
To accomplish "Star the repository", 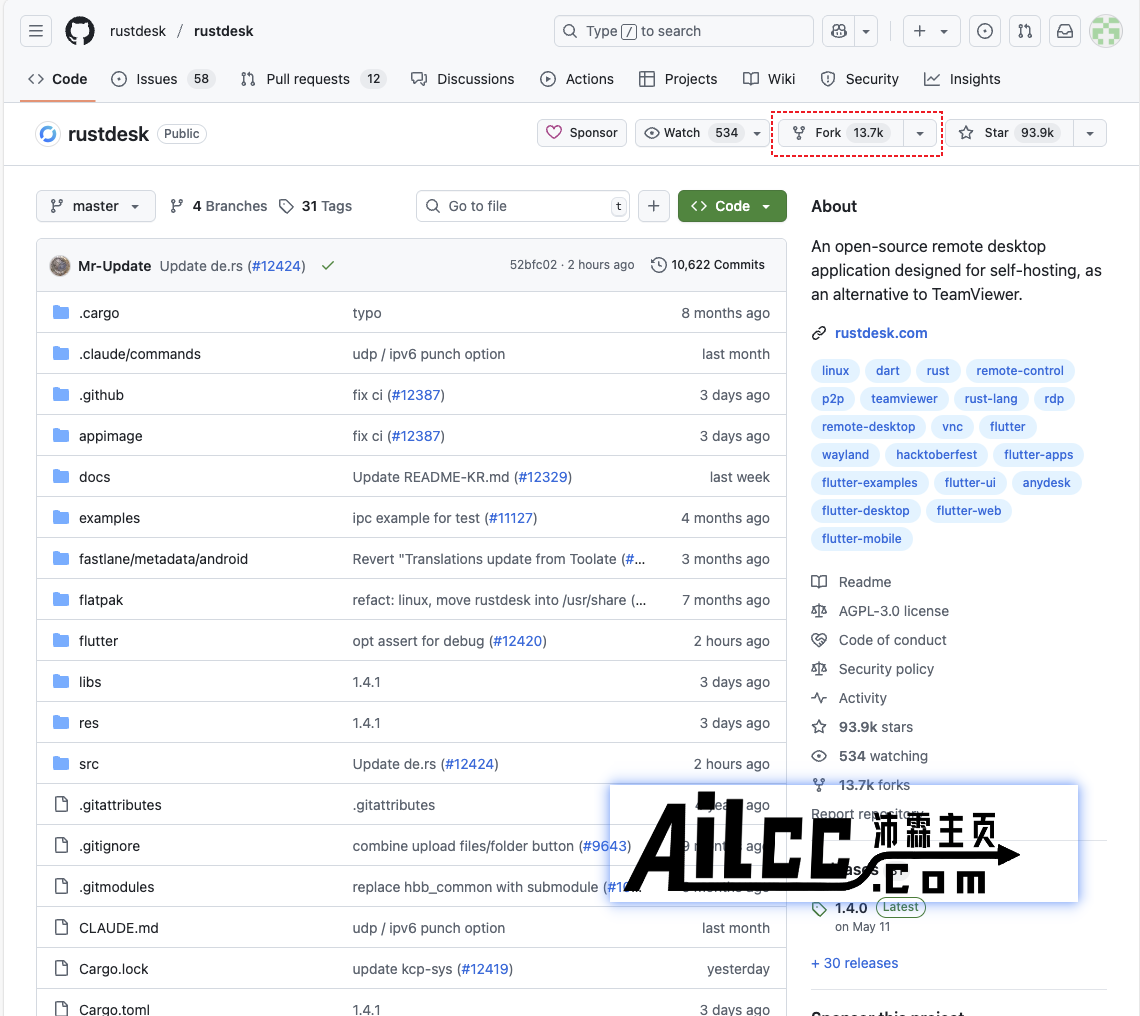I will [1008, 133].
